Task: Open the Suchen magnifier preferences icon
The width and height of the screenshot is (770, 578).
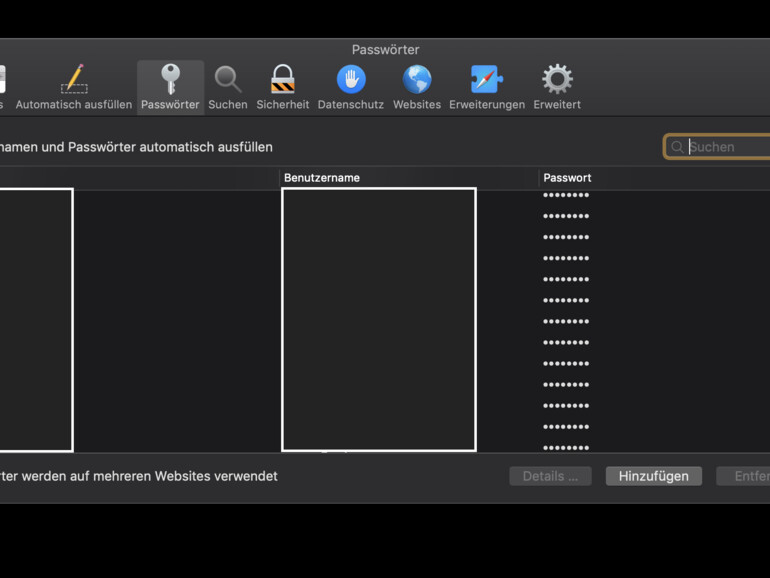Action: [x=228, y=79]
